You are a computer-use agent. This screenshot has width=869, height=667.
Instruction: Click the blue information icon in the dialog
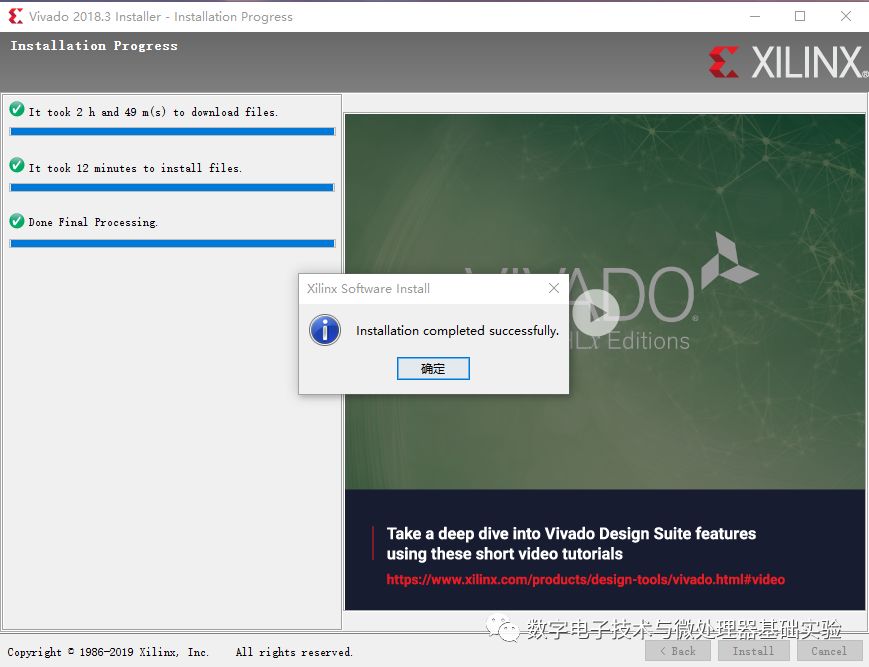coord(324,330)
